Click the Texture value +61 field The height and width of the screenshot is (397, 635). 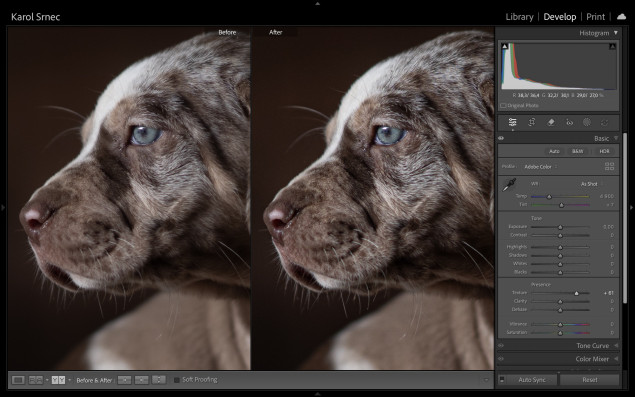pos(609,293)
